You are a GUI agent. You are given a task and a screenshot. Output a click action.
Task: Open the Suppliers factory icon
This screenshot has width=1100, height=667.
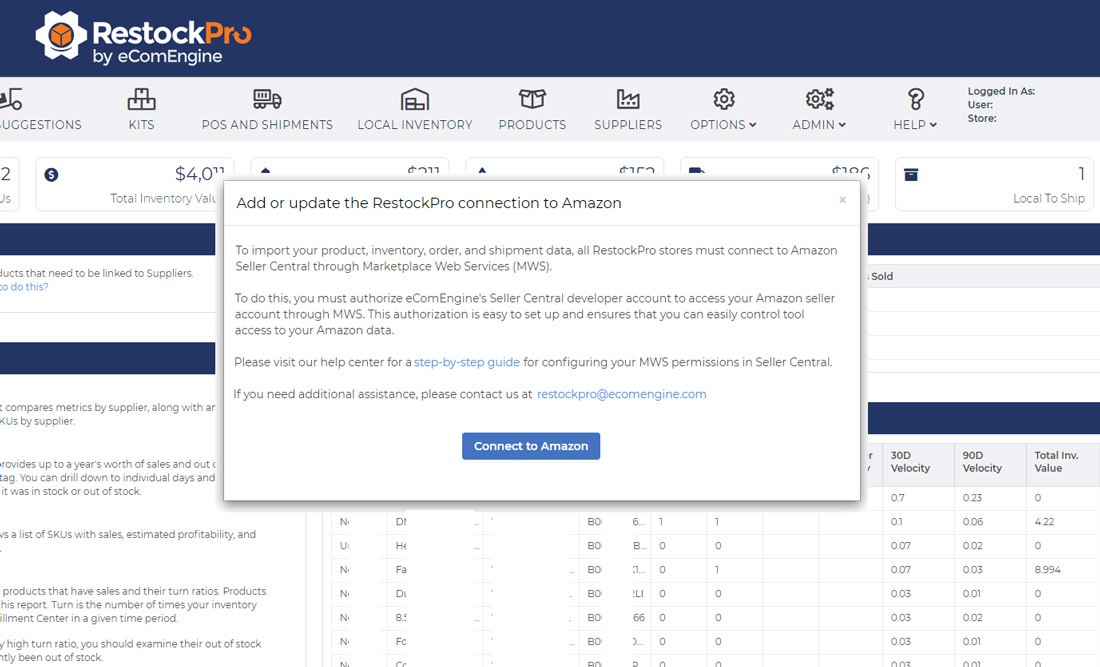tap(628, 99)
